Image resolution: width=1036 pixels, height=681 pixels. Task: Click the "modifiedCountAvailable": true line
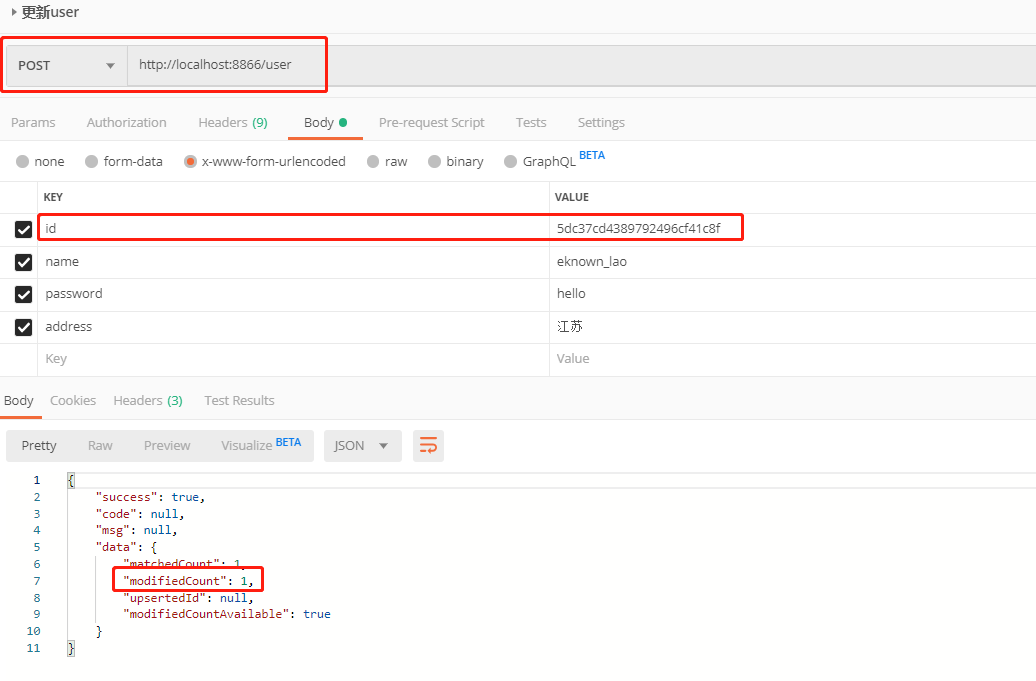(x=227, y=614)
